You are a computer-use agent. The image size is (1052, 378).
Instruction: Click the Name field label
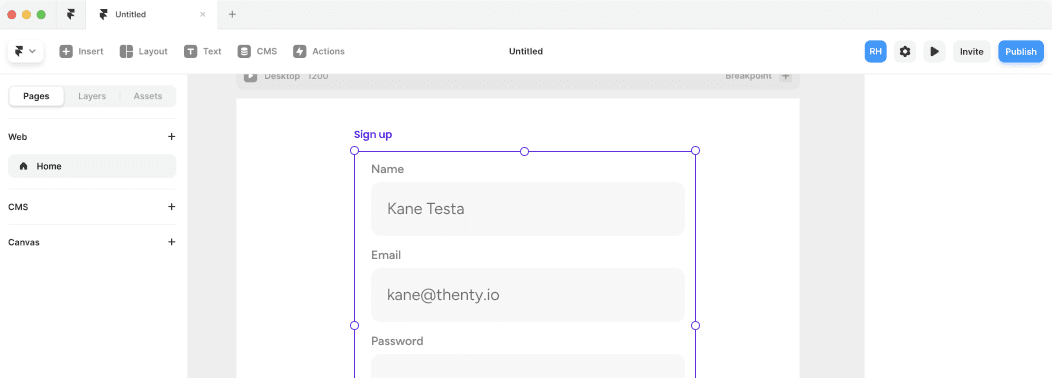(x=388, y=169)
